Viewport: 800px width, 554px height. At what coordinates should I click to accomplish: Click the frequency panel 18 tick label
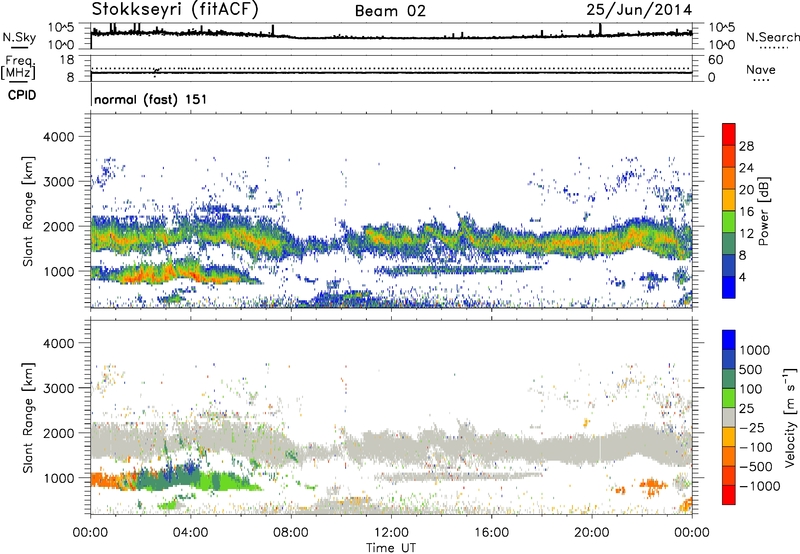pyautogui.click(x=67, y=60)
